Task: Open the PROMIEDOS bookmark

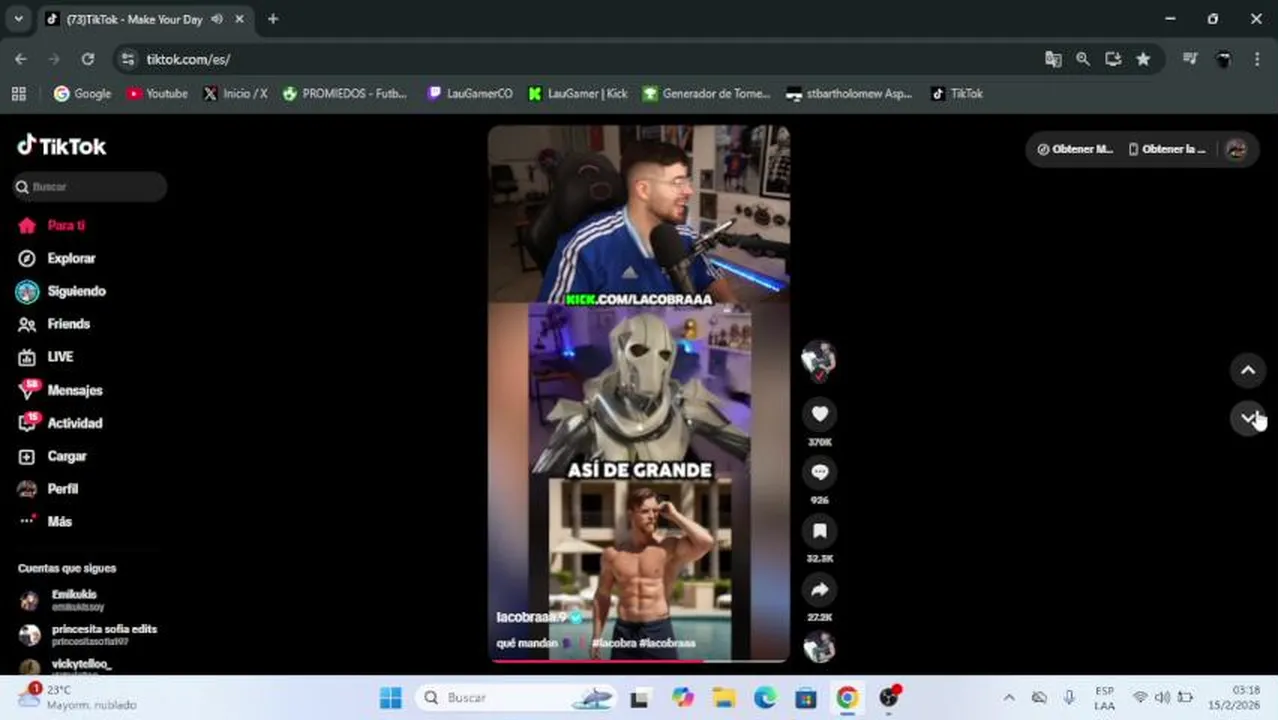Action: 345,93
